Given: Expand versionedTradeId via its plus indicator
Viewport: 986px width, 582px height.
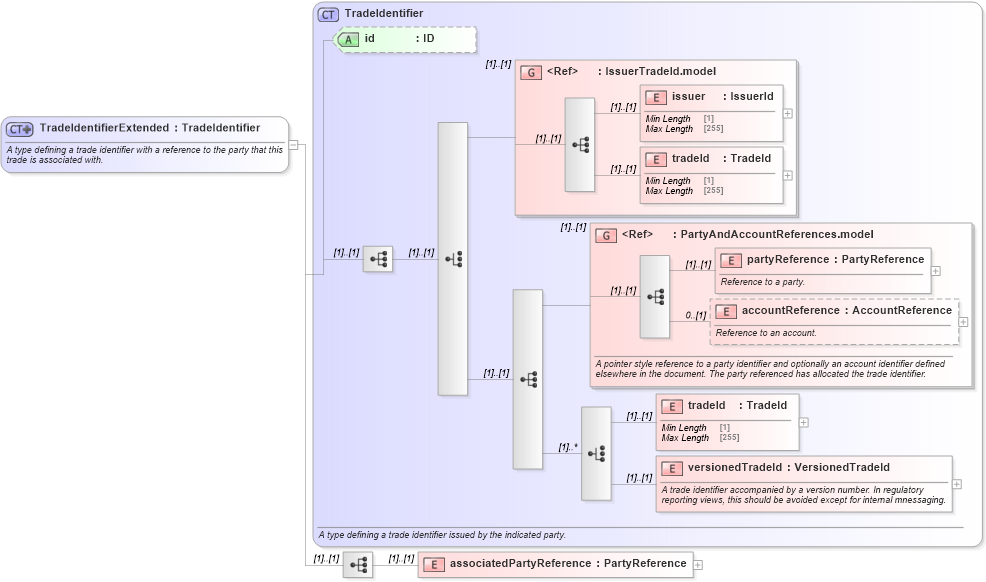Looking at the screenshot, I should (958, 482).
